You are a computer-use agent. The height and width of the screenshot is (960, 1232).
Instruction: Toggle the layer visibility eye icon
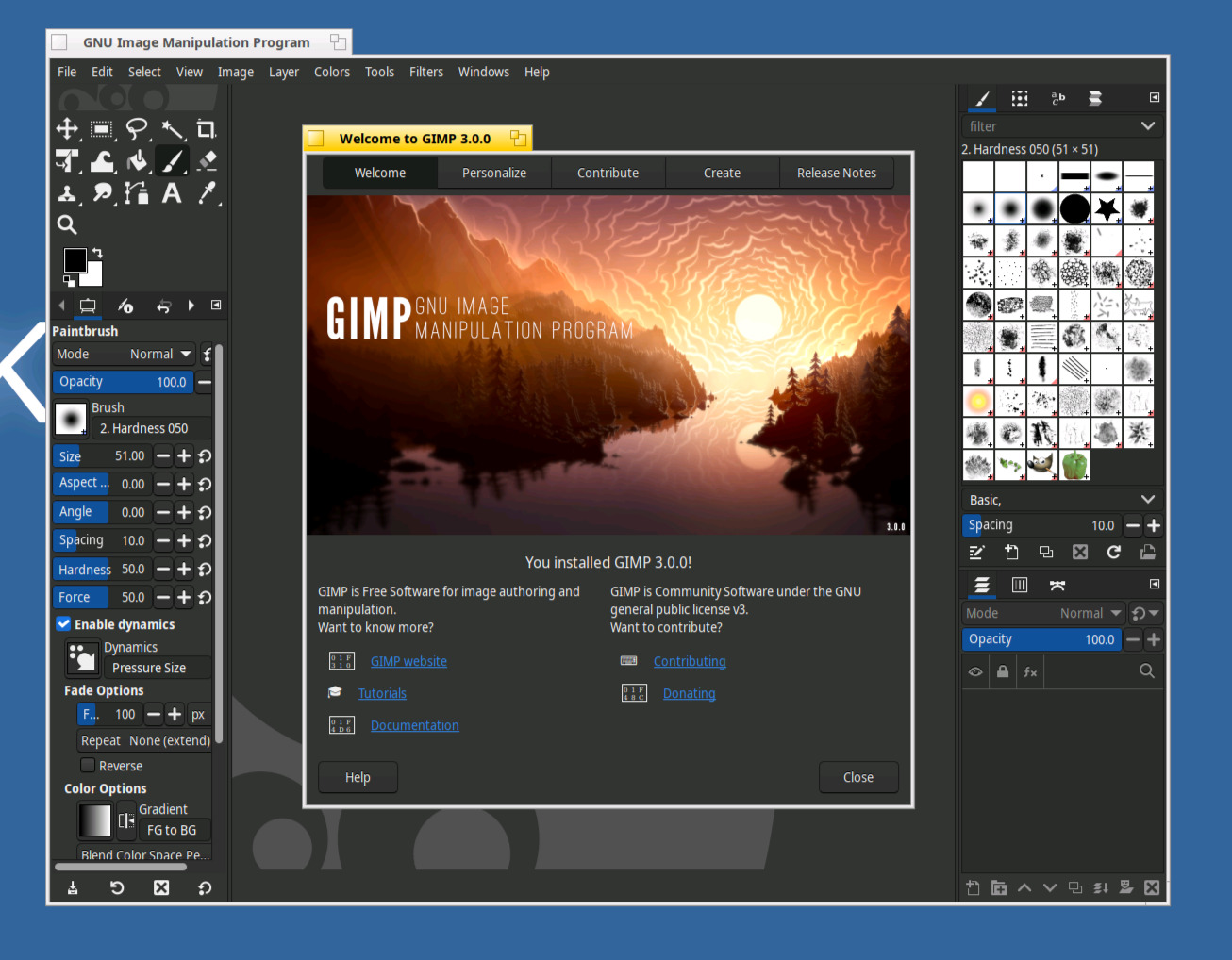(x=975, y=671)
